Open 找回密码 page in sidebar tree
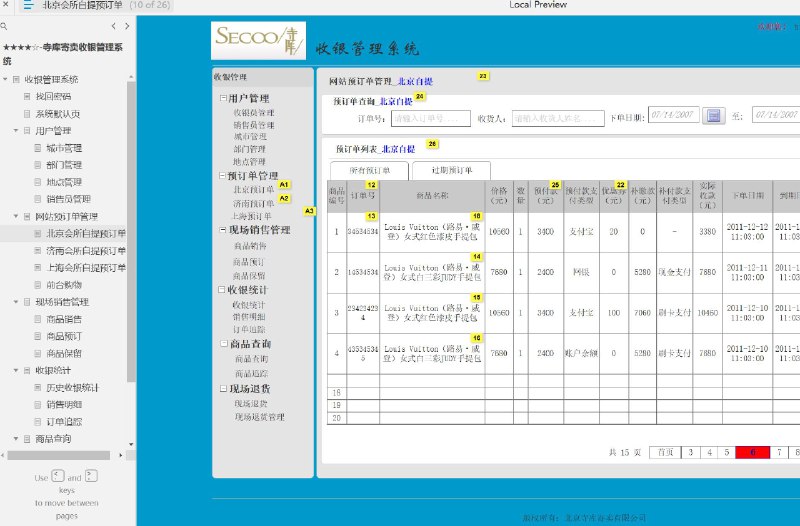 (53, 96)
